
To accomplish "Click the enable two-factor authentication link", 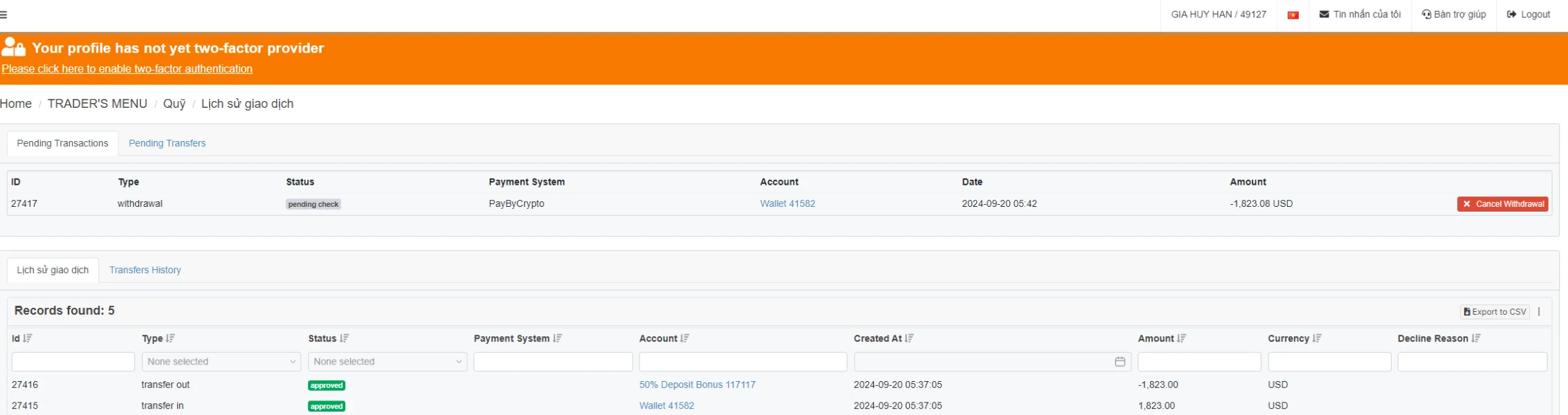I will point(127,69).
